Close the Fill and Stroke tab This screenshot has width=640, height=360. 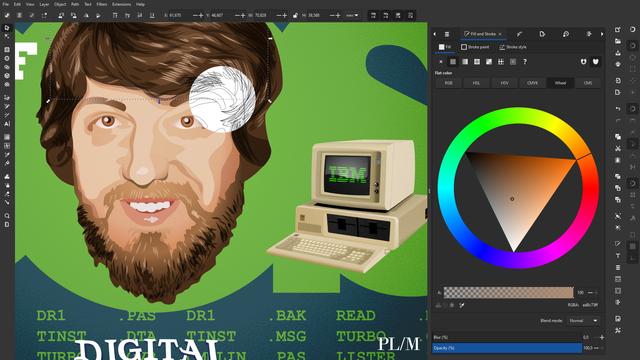500,34
